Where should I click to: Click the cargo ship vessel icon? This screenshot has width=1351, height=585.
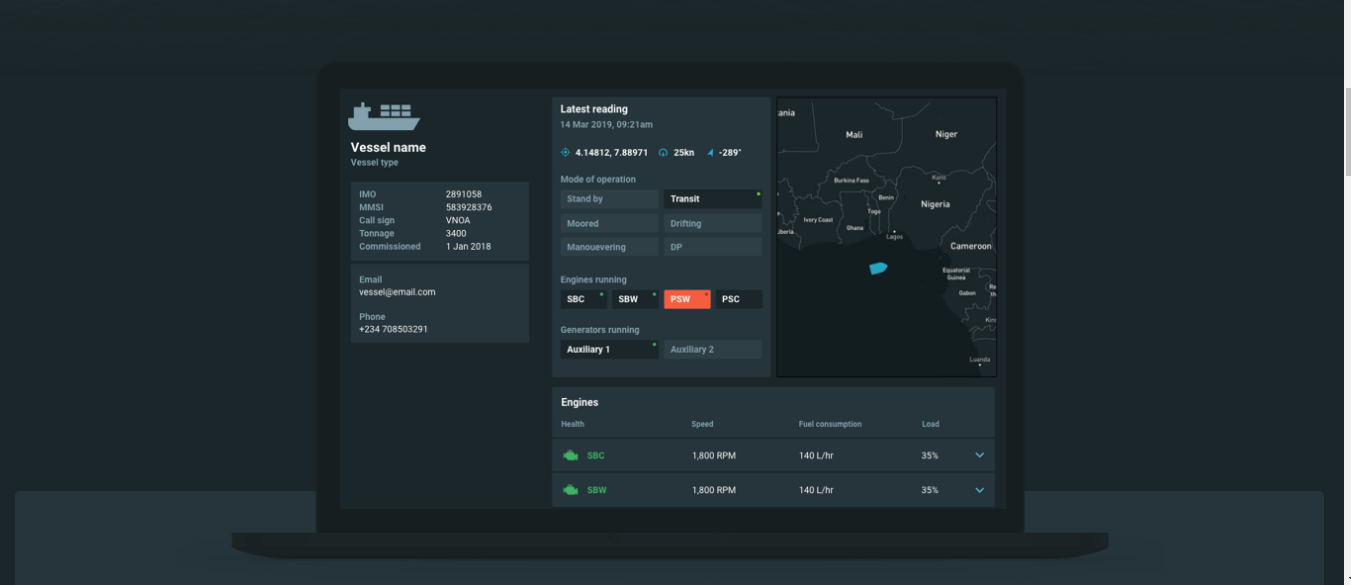[x=384, y=116]
